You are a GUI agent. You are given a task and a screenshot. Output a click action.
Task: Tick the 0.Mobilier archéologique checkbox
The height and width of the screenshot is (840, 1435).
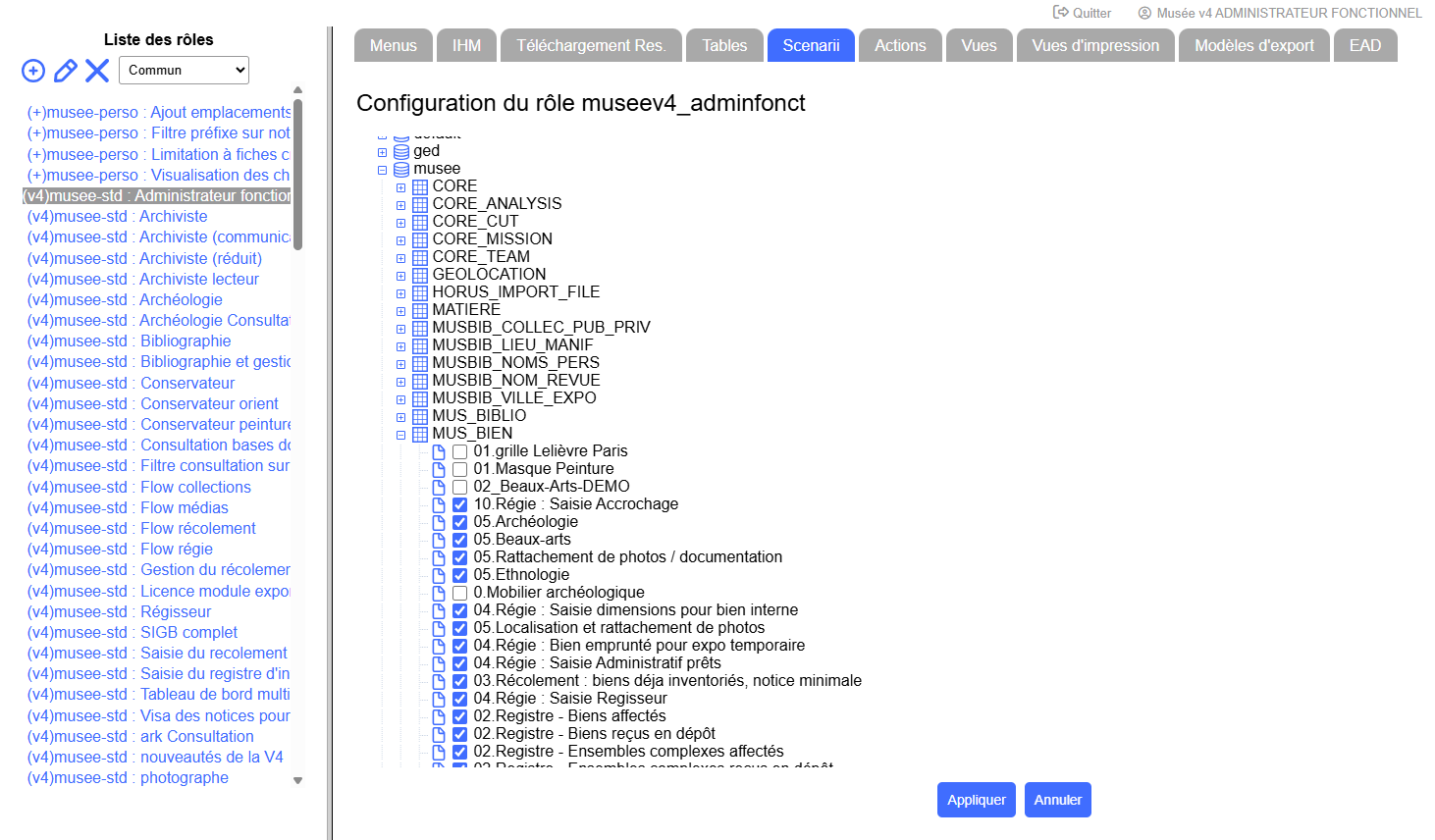pos(459,593)
